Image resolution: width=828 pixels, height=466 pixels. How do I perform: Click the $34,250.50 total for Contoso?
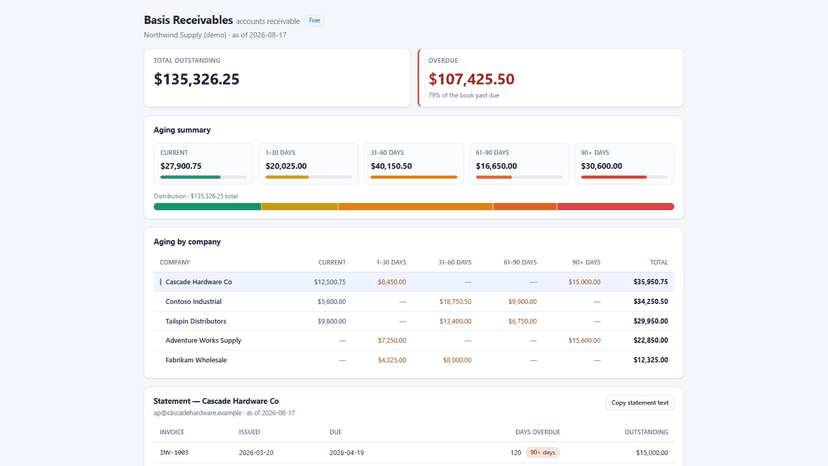click(651, 302)
